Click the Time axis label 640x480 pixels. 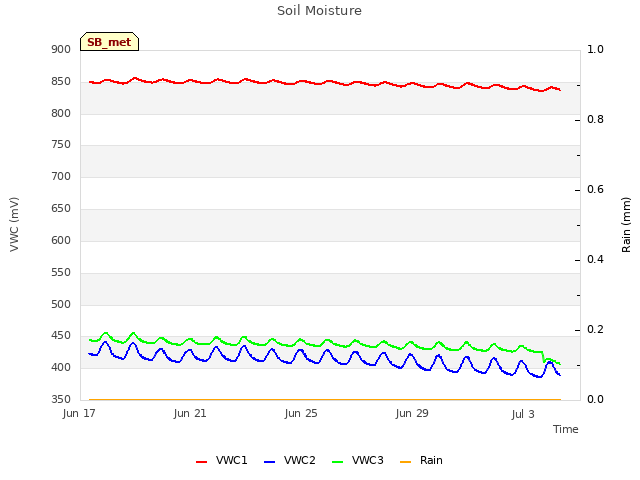click(565, 429)
